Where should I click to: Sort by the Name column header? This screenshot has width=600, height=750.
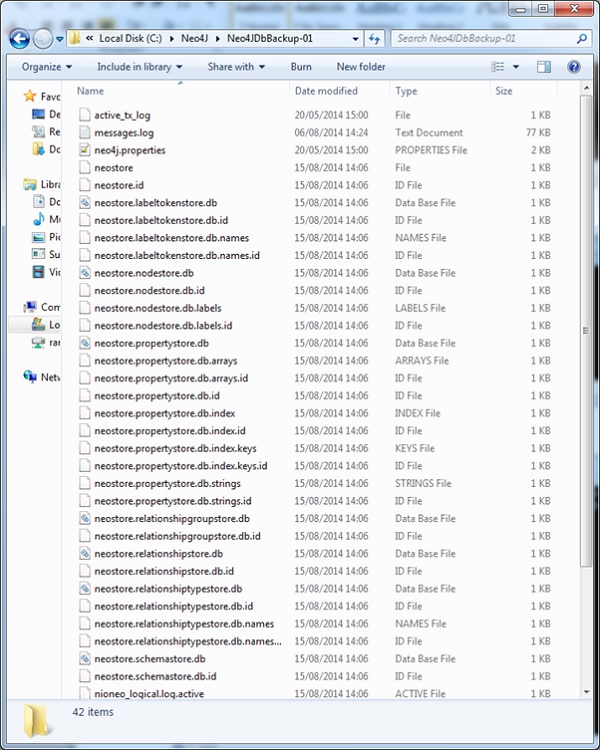pos(90,91)
